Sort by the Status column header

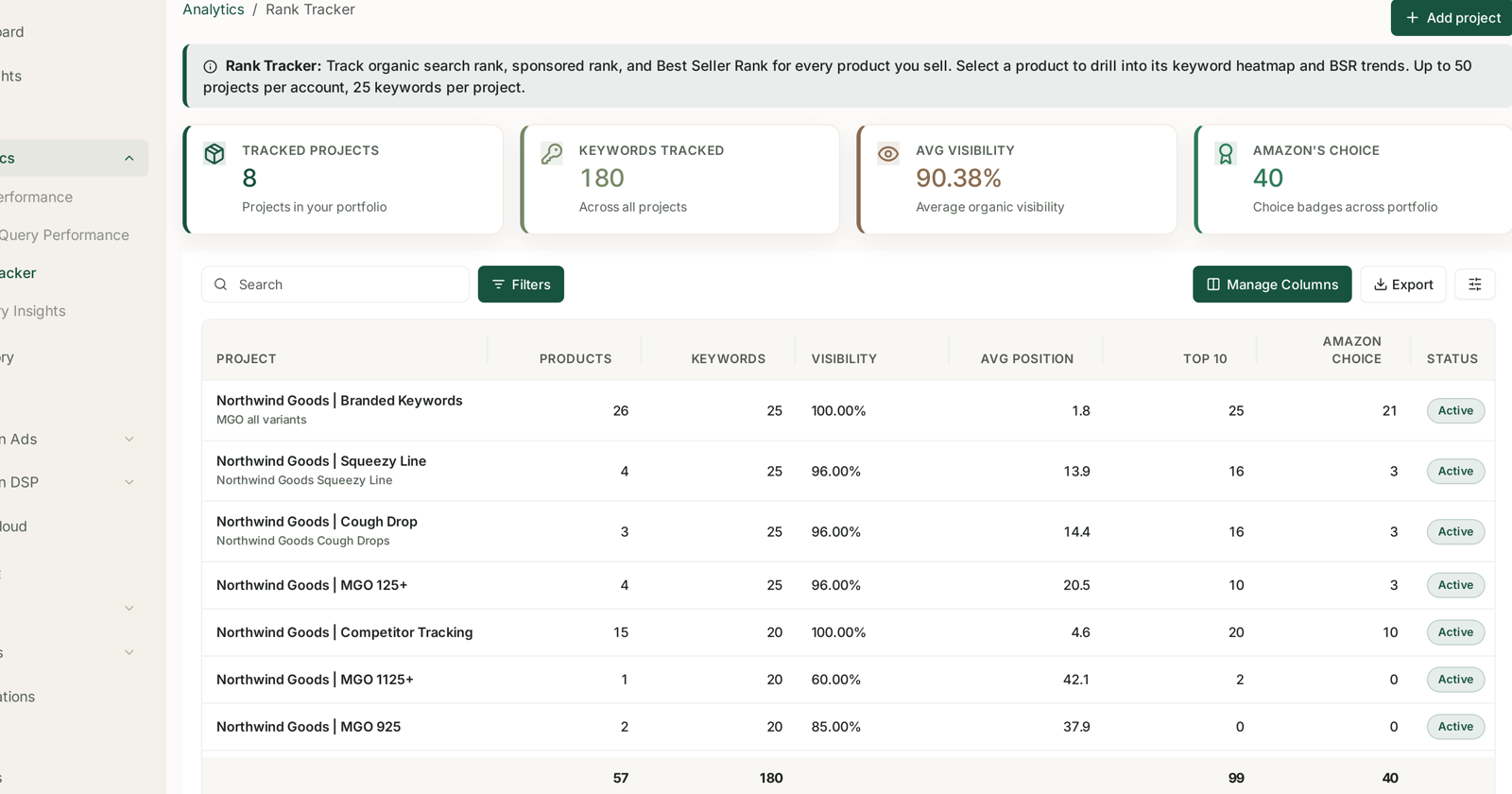coord(1452,359)
